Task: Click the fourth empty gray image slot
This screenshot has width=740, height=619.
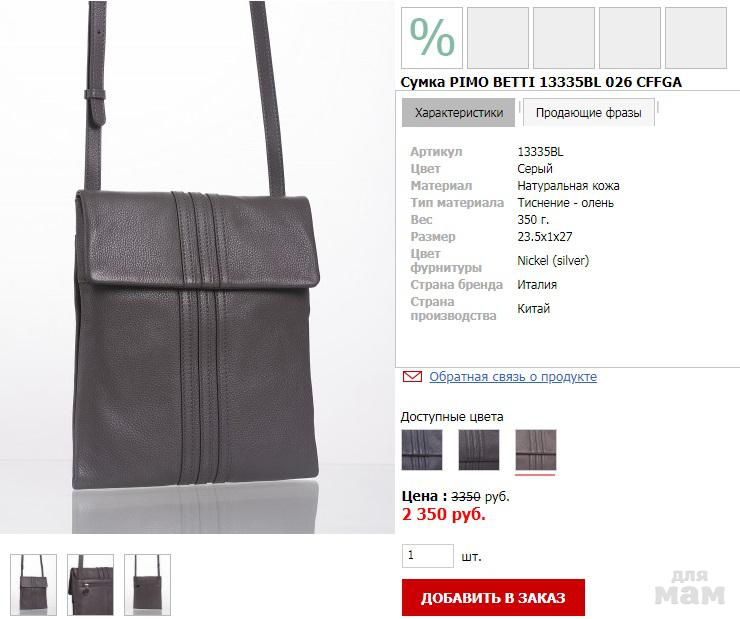Action: pos(630,38)
